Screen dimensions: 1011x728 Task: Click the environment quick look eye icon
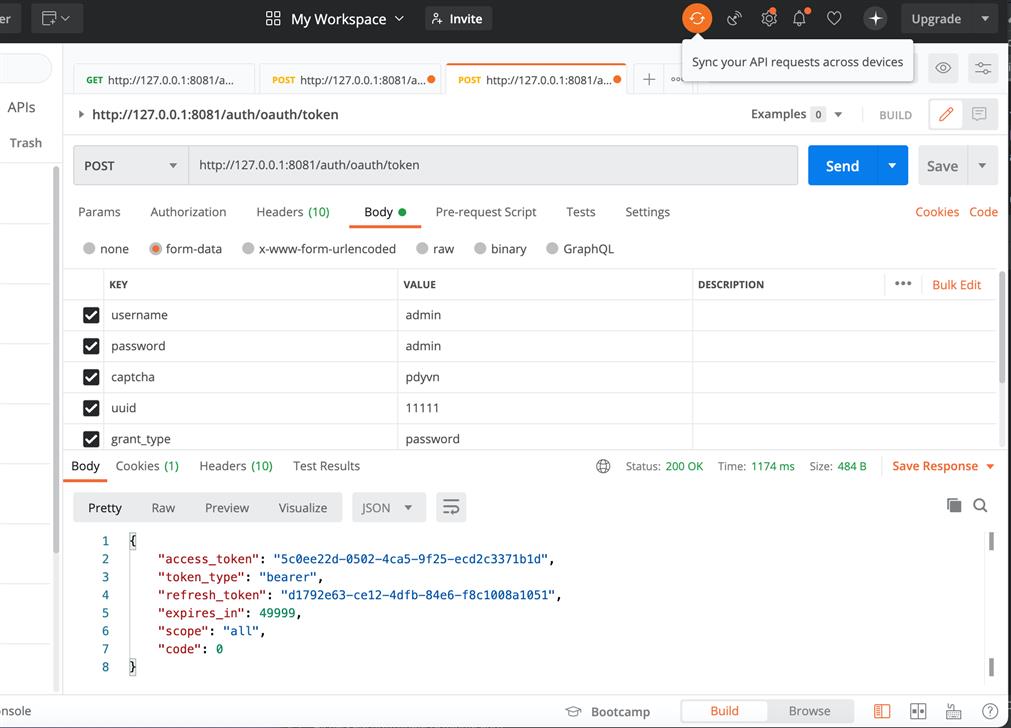tap(943, 68)
